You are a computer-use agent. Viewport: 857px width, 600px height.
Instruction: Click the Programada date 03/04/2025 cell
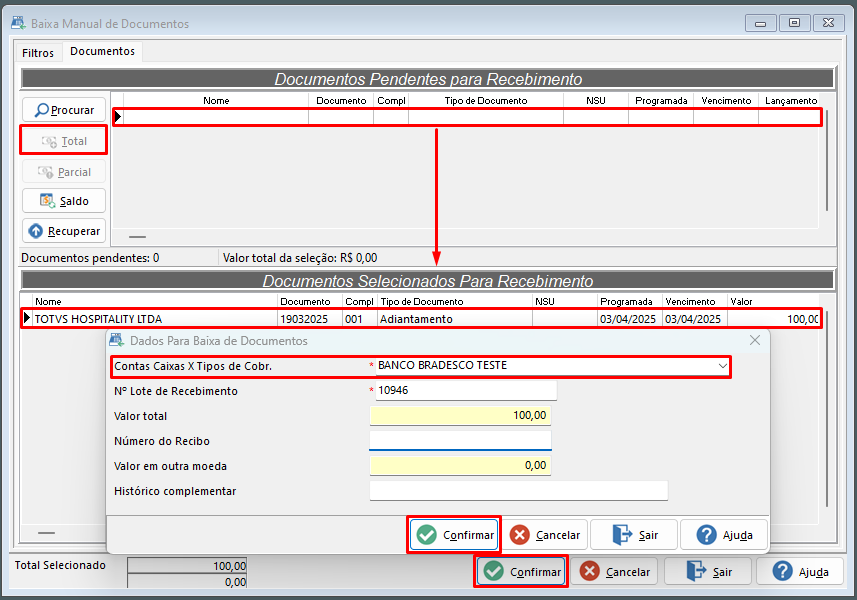tap(630, 319)
